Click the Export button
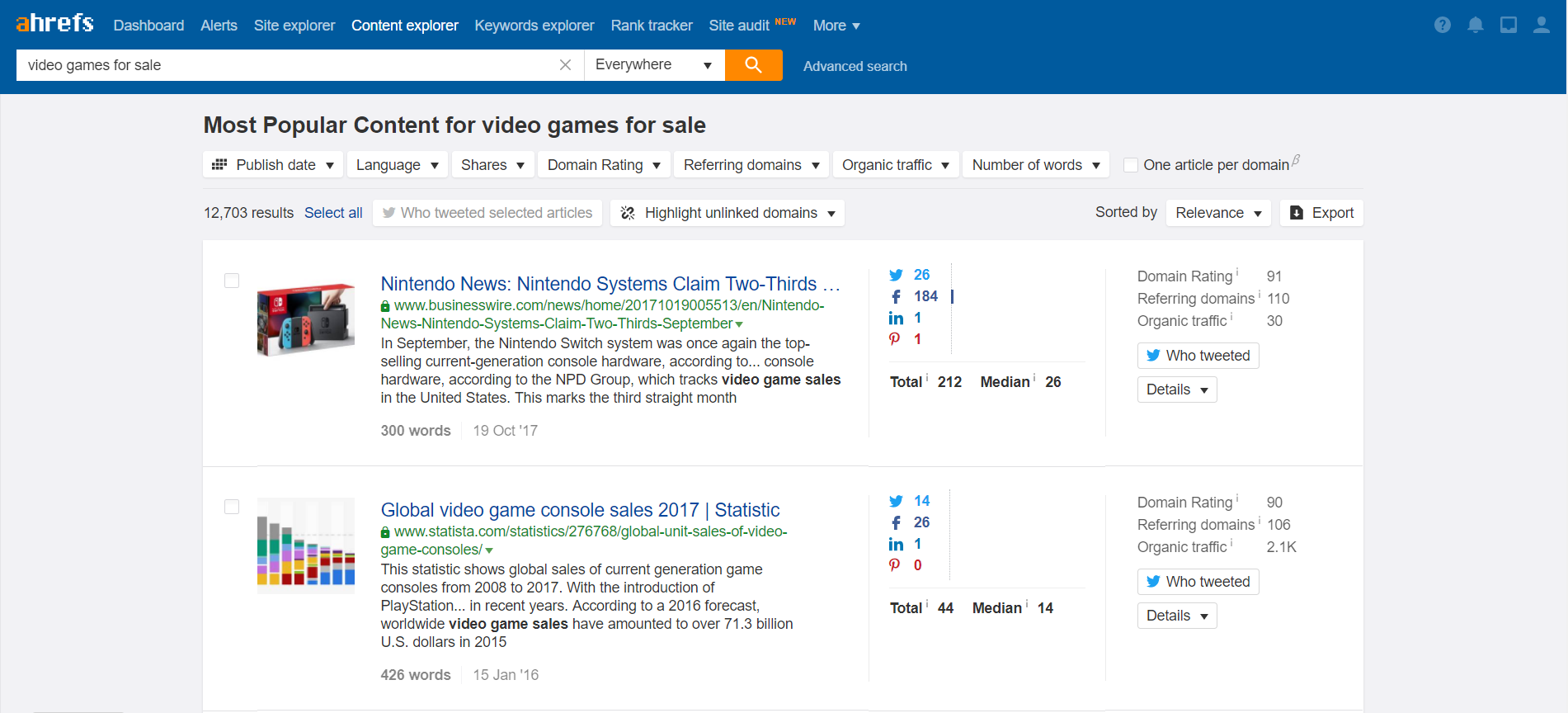Image resolution: width=1568 pixels, height=713 pixels. [x=1321, y=213]
